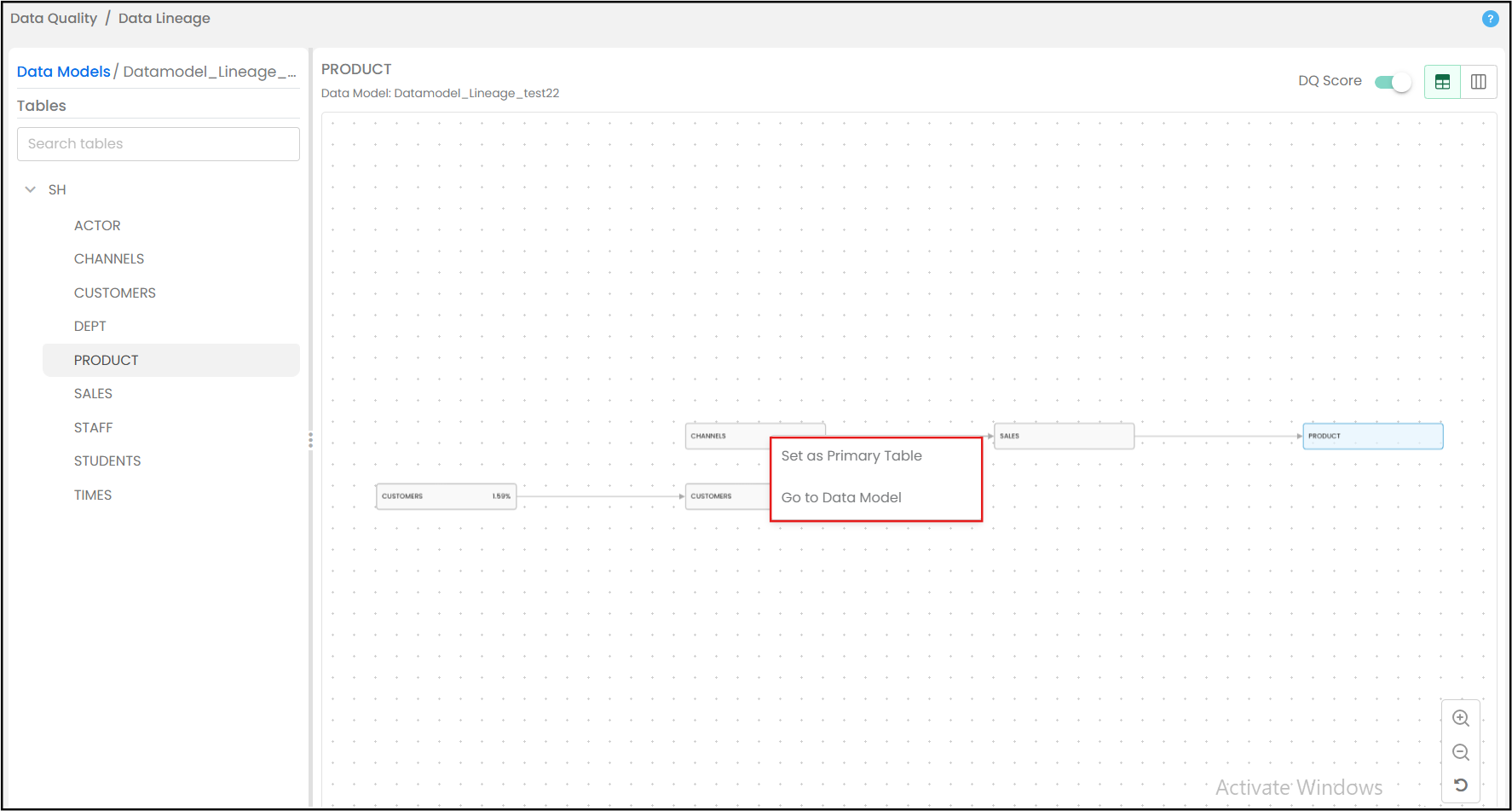
Task: Open the help question mark icon
Action: (x=1490, y=19)
